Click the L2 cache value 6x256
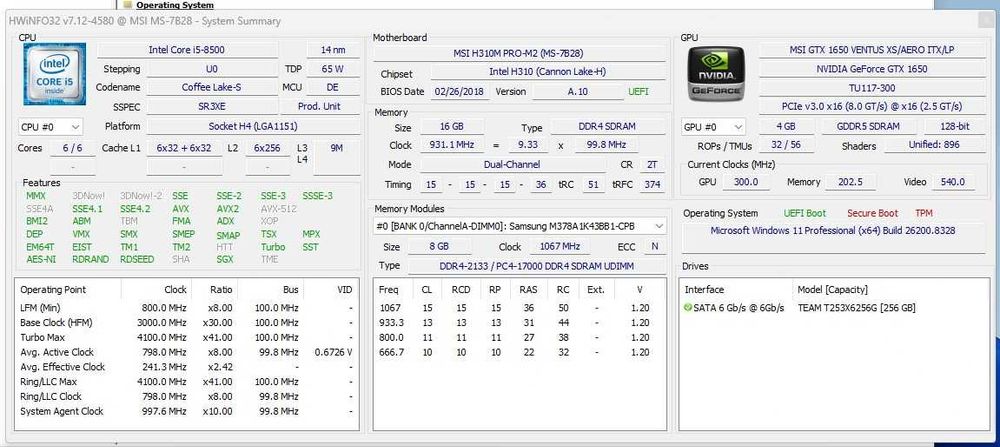 click(x=267, y=148)
